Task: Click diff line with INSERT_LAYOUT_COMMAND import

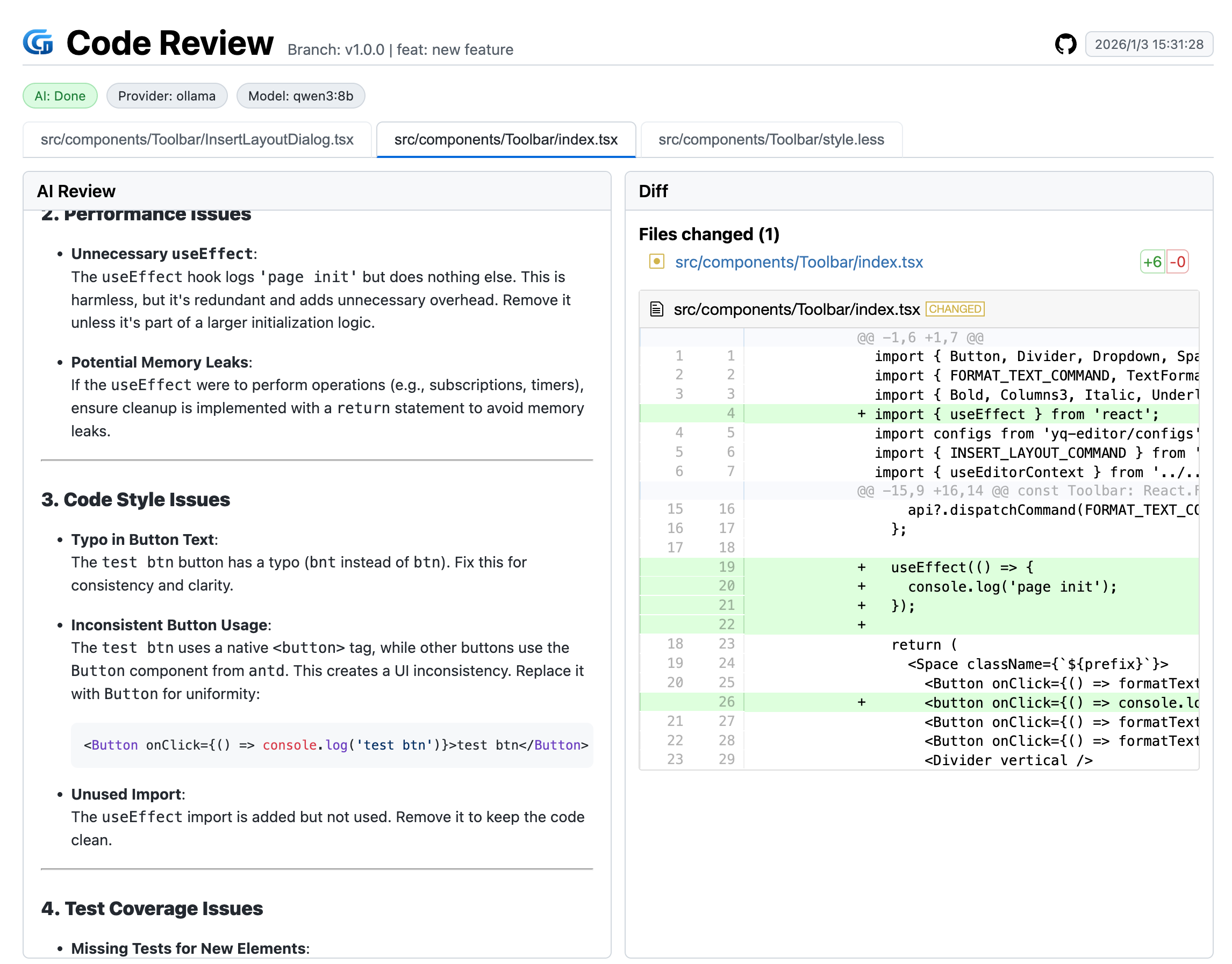Action: (x=919, y=452)
